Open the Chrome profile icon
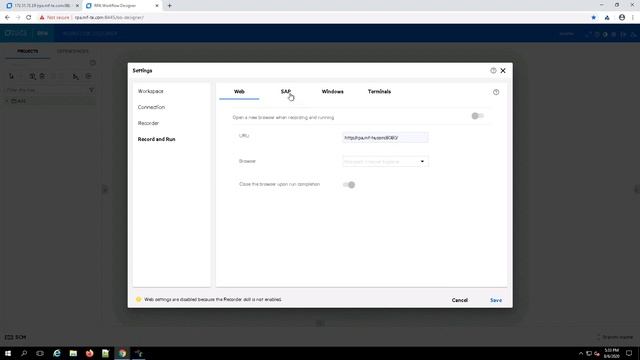This screenshot has height=360, width=640. pyautogui.click(x=622, y=18)
